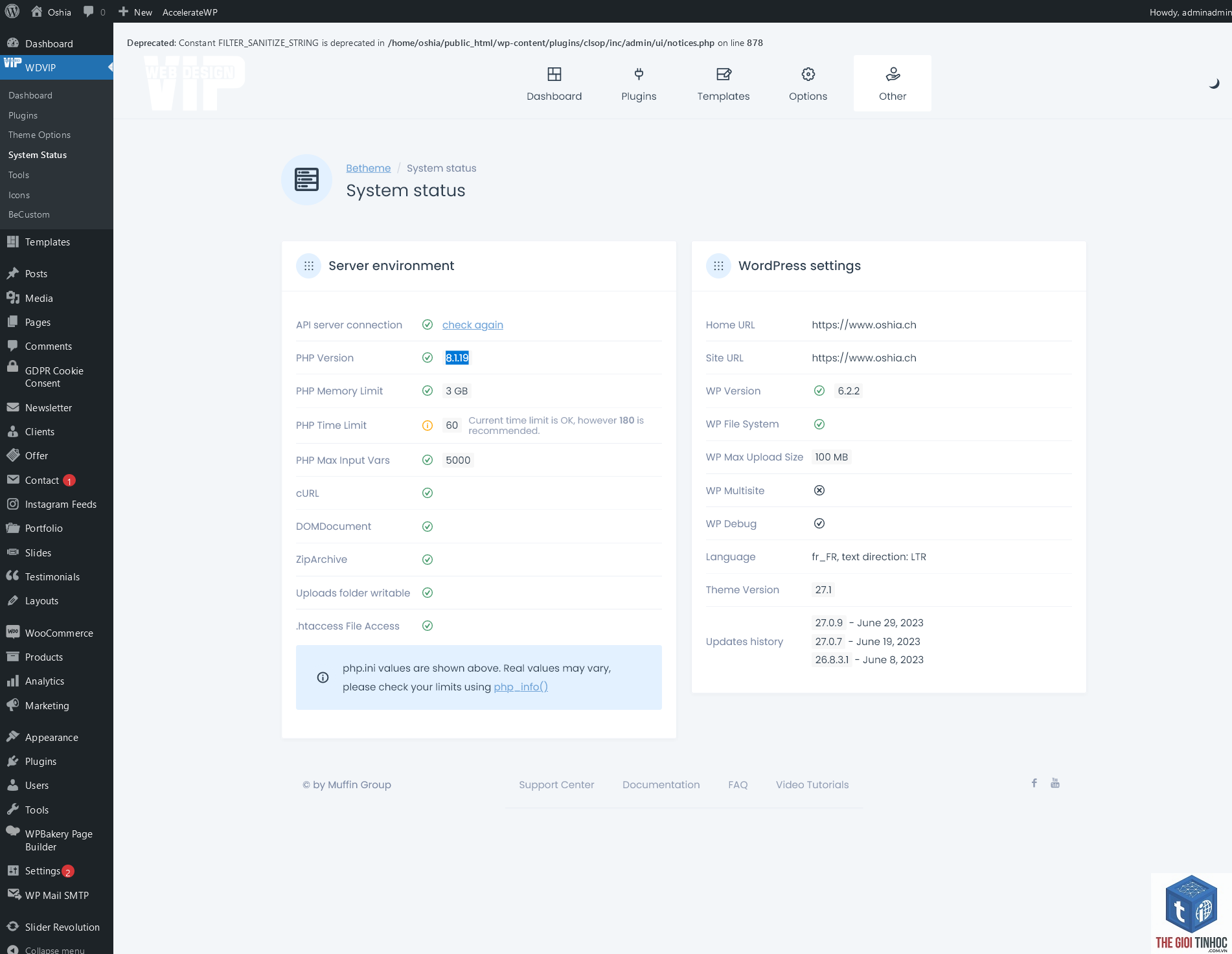This screenshot has width=1232, height=954.
Task: Open the Analytics menu
Action: [x=56, y=681]
